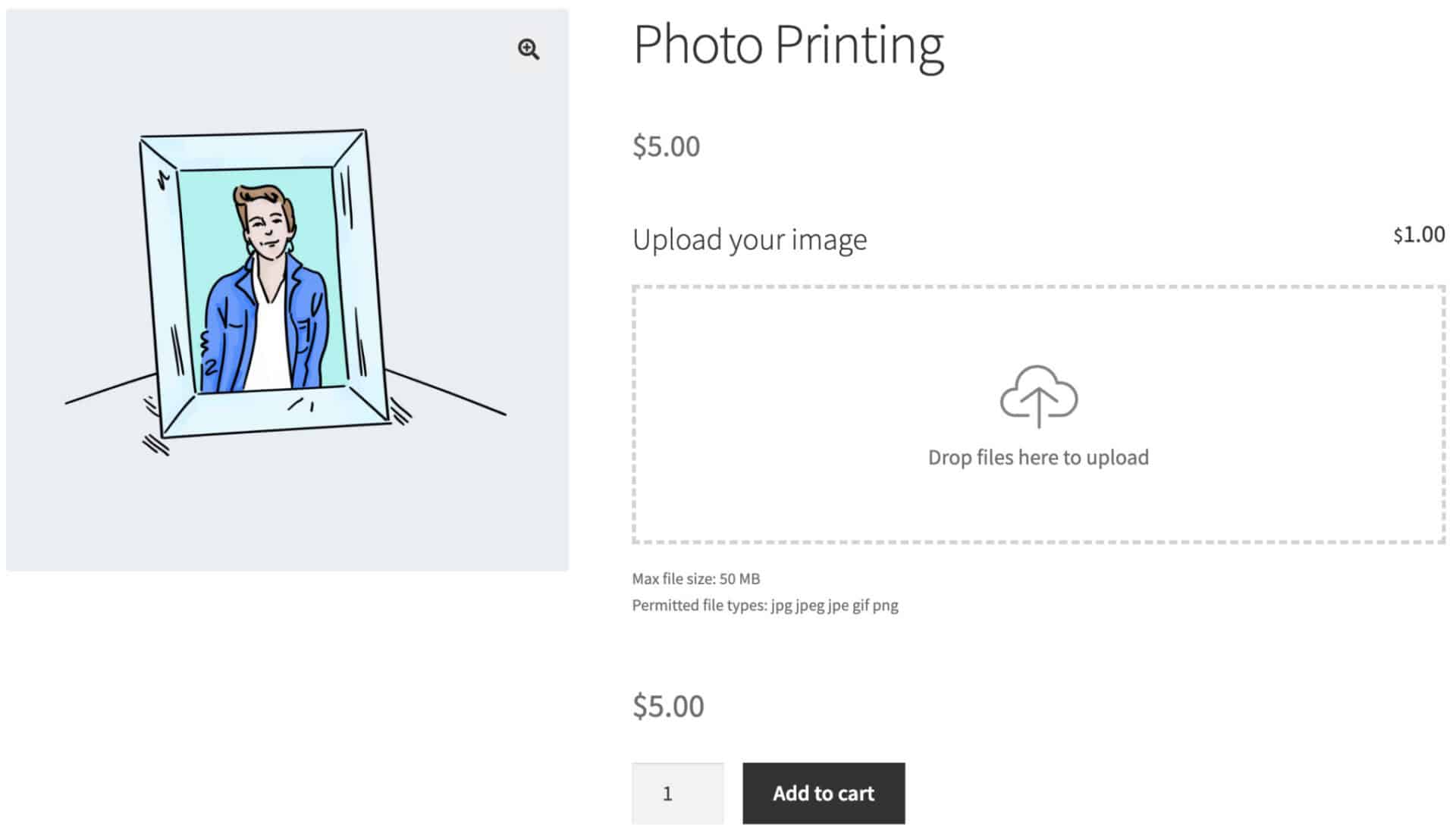Viewport: 1456px width, 833px height.
Task: Click the $1.00 upload option price
Action: click(x=1418, y=235)
